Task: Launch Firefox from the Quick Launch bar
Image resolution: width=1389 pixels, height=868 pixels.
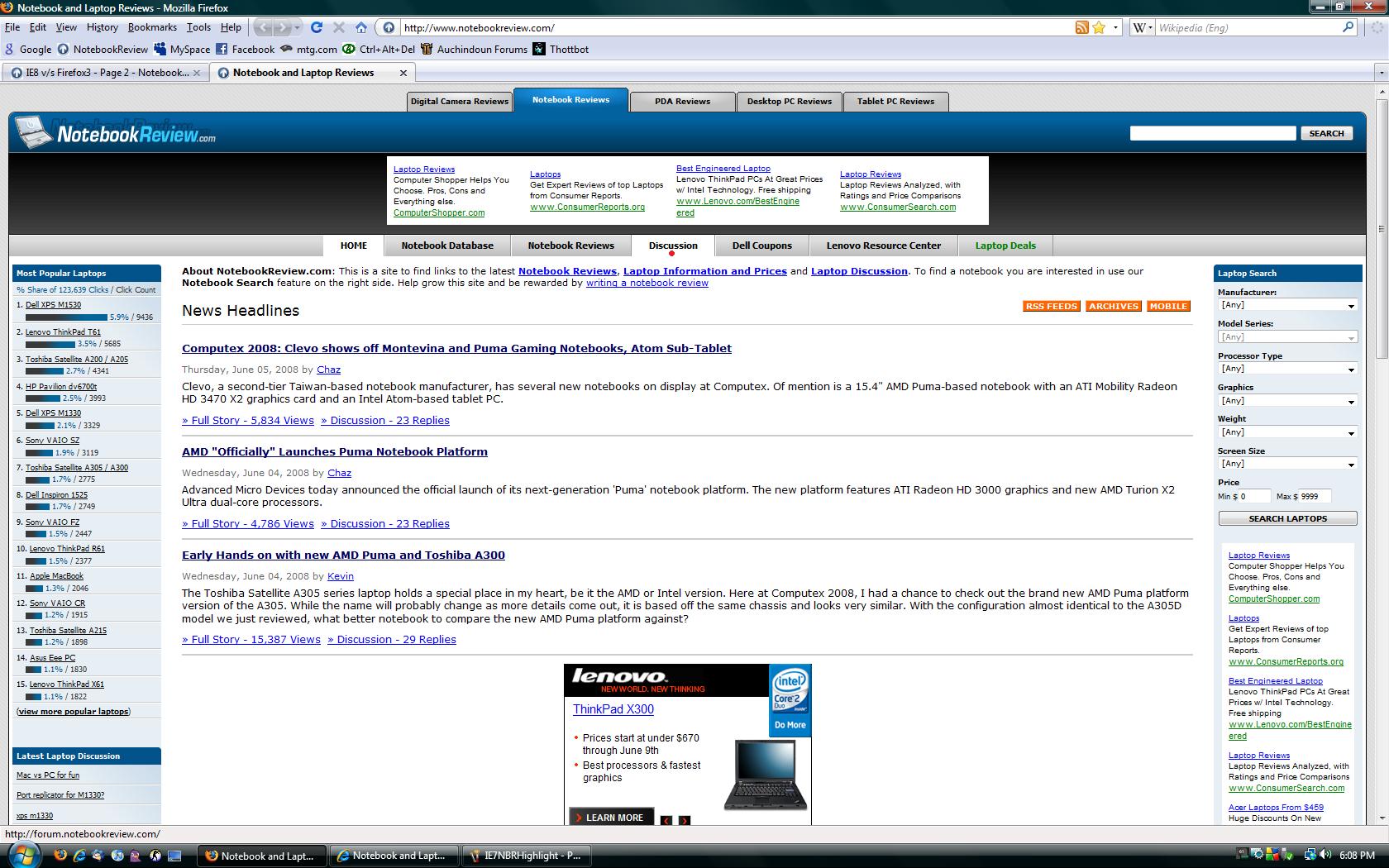Action: (60, 856)
